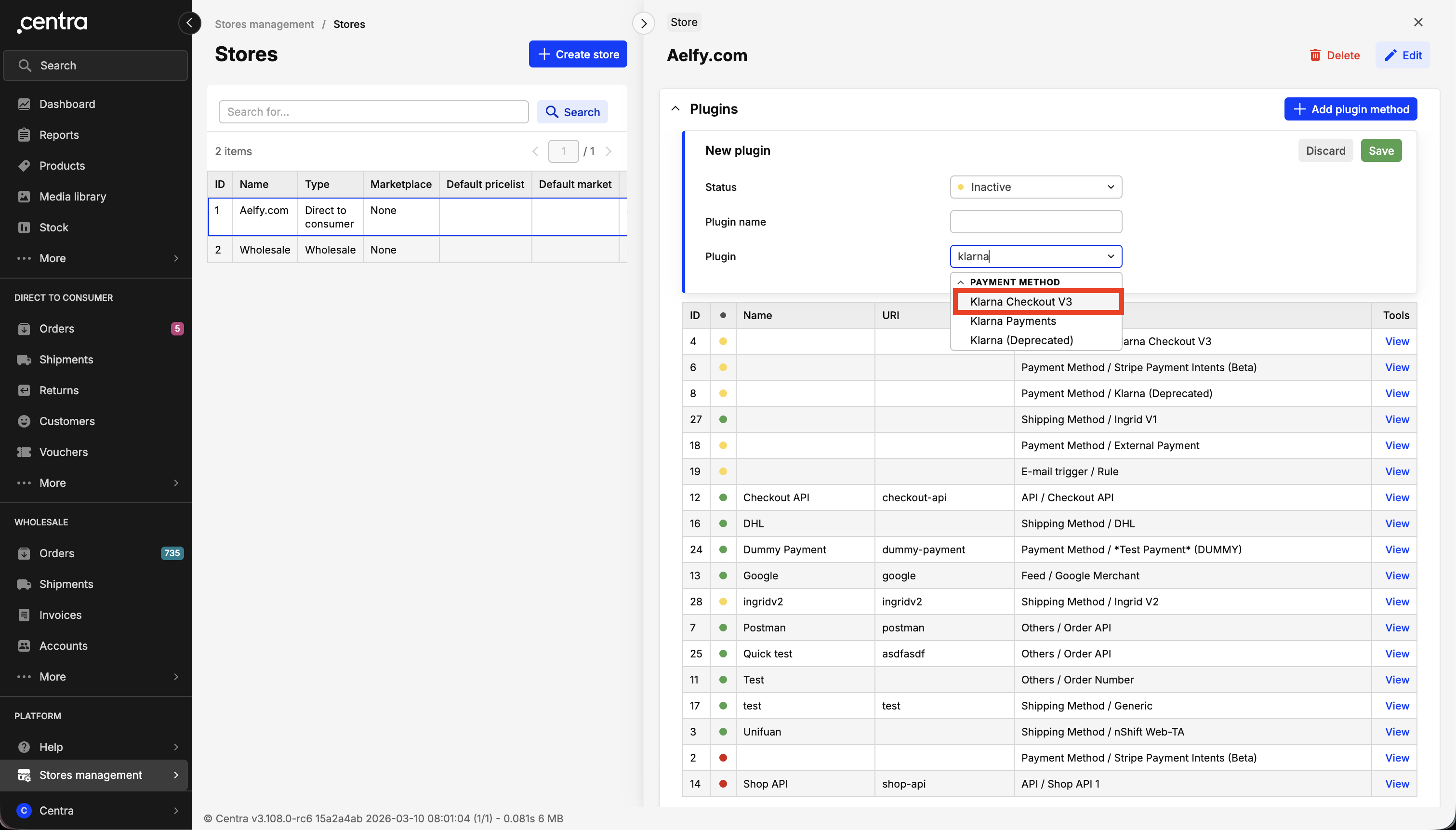Click the Stock icon in navigation

pos(24,228)
